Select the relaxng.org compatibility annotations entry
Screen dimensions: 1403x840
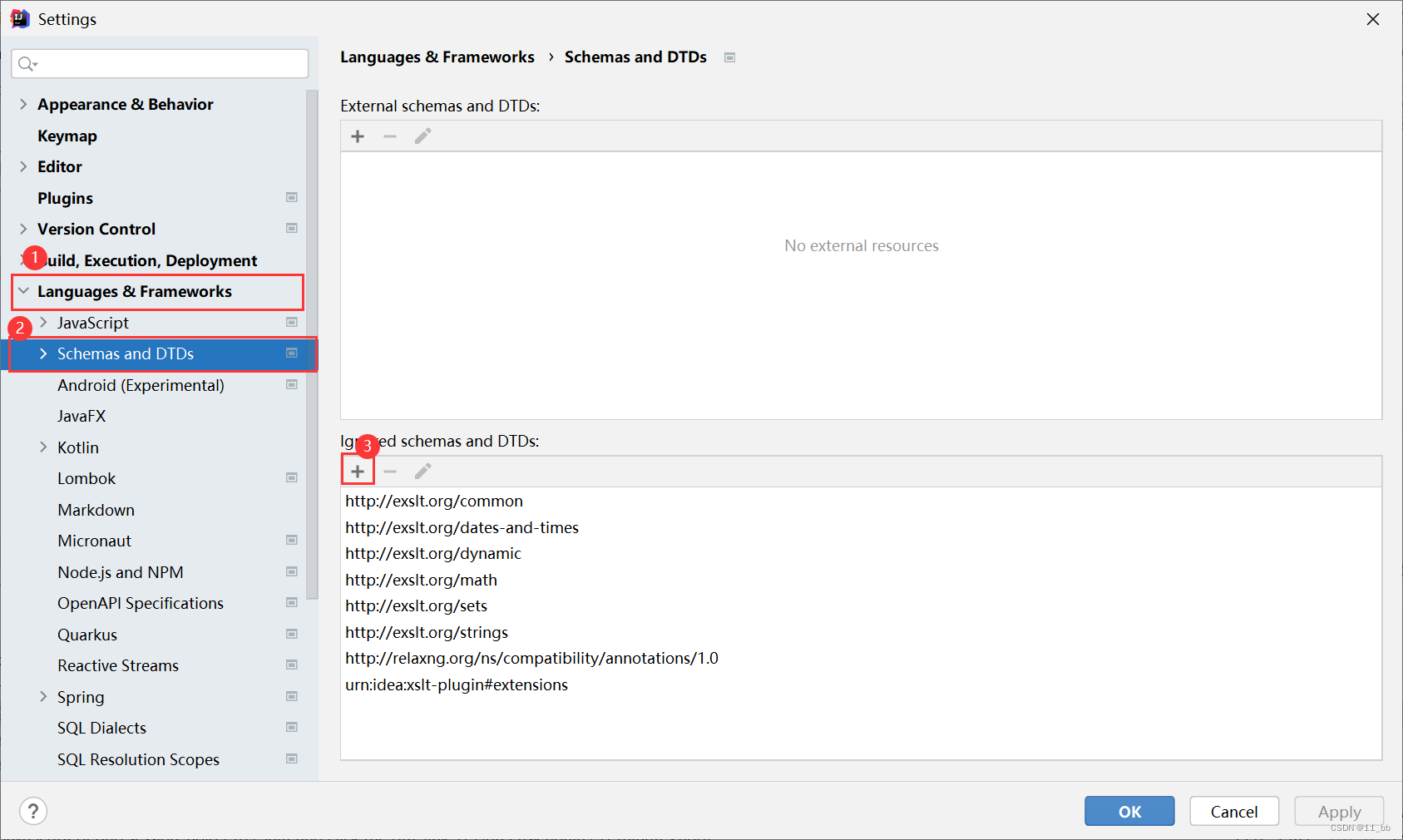tap(531, 658)
